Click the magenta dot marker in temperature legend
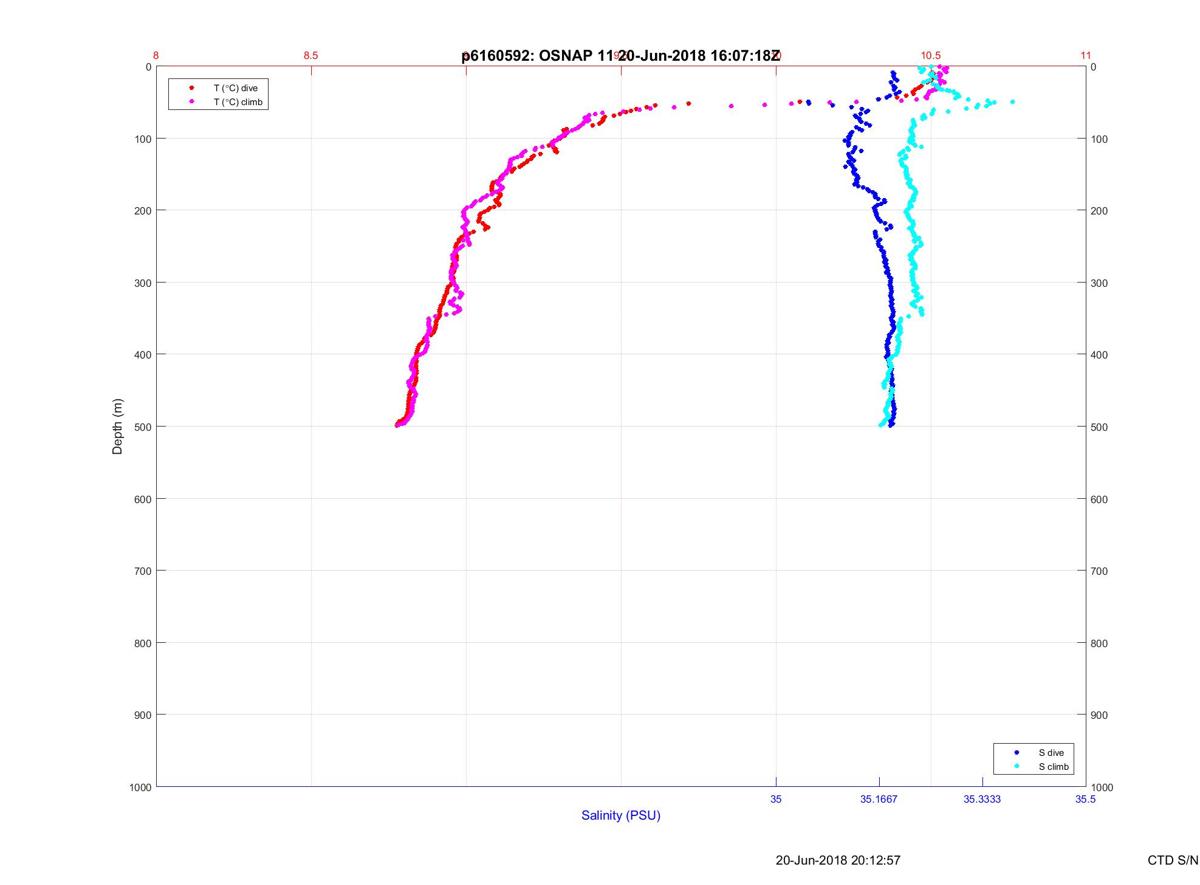 point(191,102)
